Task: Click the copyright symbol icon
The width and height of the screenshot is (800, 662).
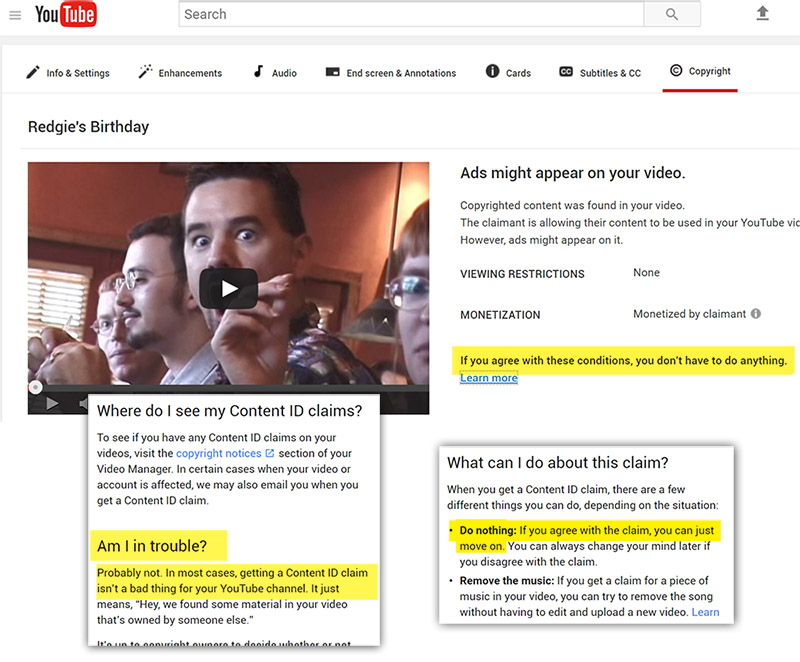Action: [676, 70]
